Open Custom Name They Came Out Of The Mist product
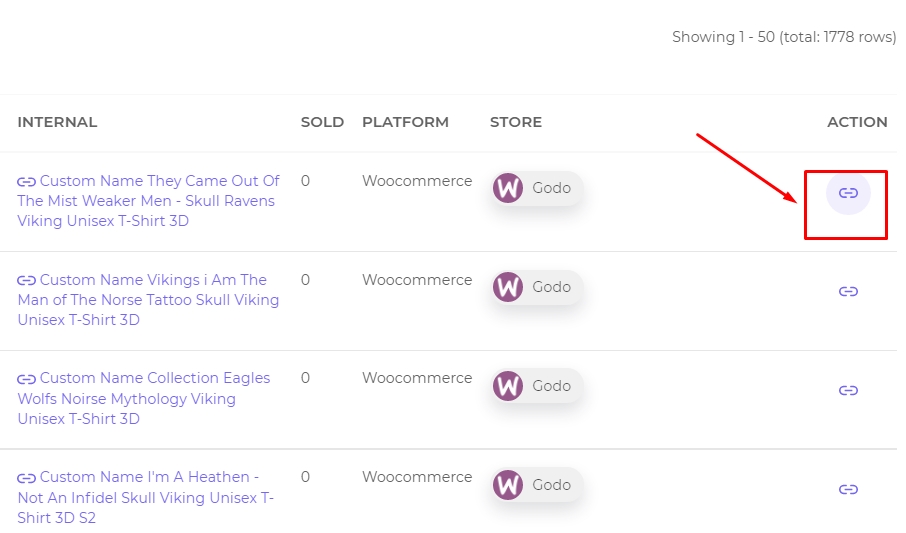 tap(148, 201)
